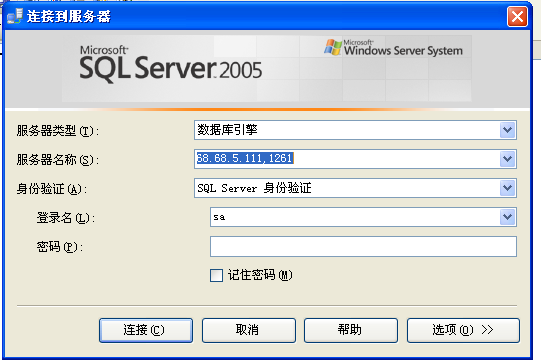Image resolution: width=541 pixels, height=360 pixels.
Task: Close the Connect to Server dialog
Action: pos(517,16)
